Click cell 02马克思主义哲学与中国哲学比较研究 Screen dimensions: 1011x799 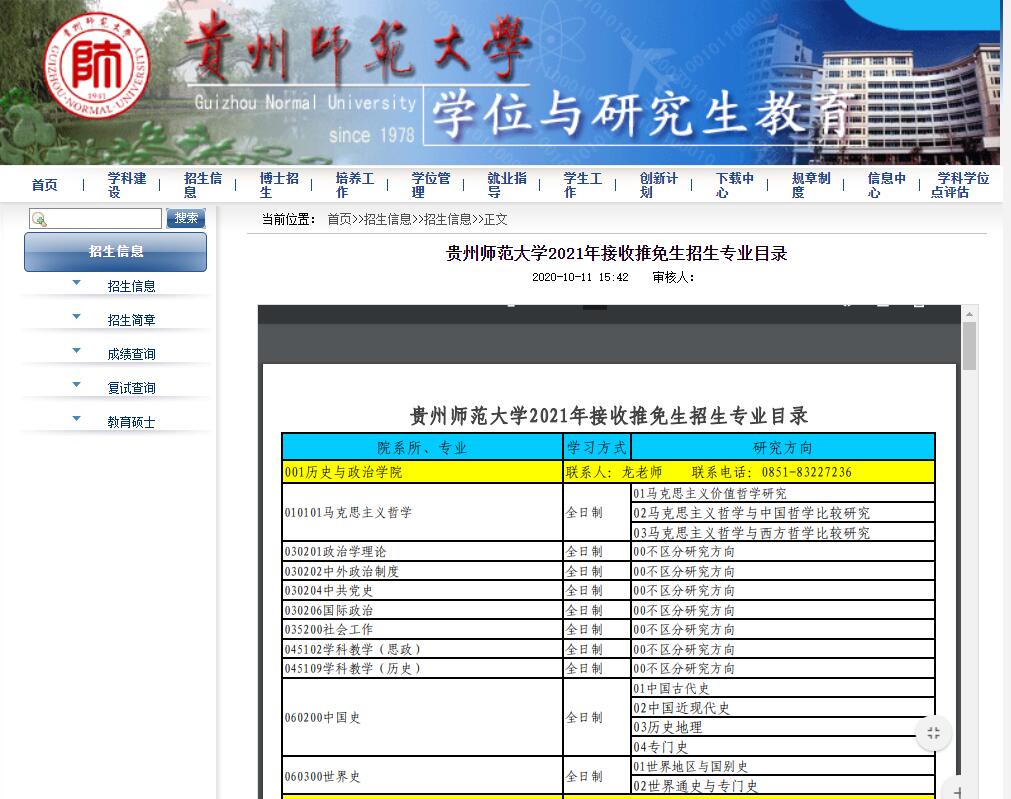click(x=783, y=513)
